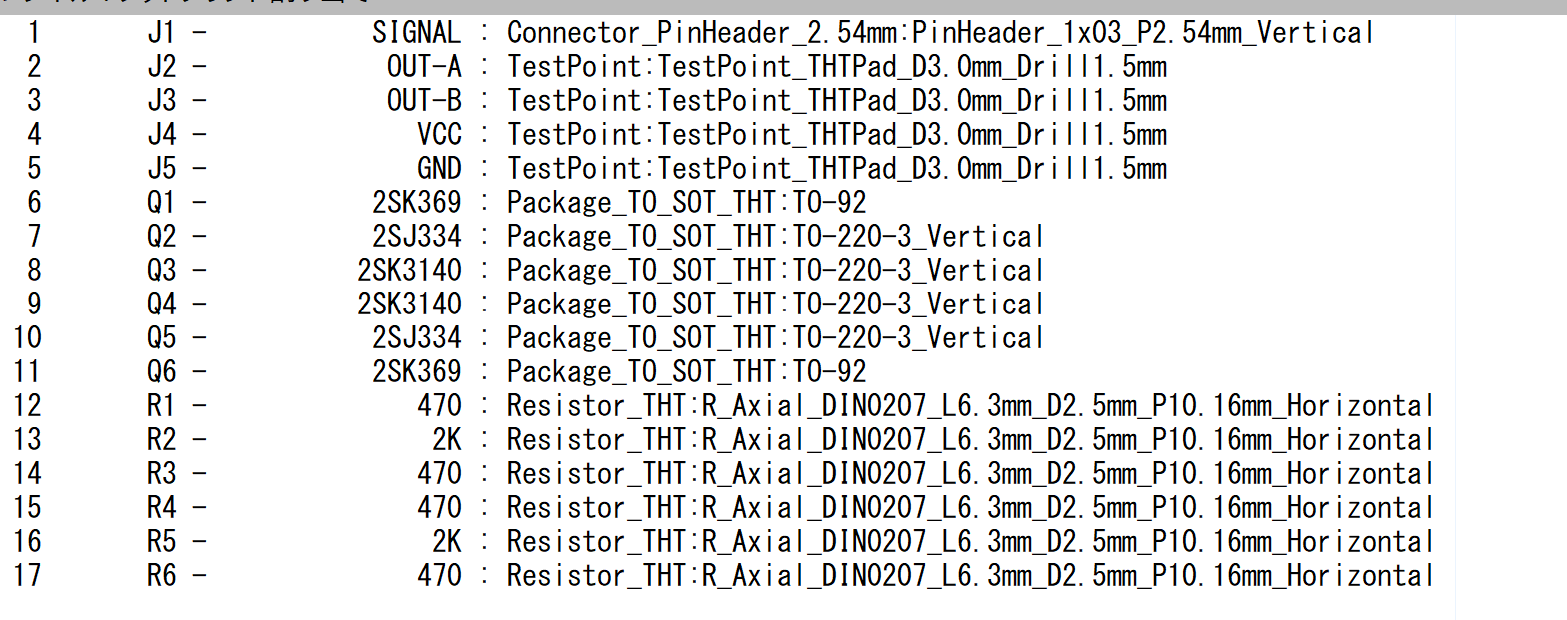Screen dimensions: 1567x620
Task: Select the 2K value for R2
Action: coord(446,440)
